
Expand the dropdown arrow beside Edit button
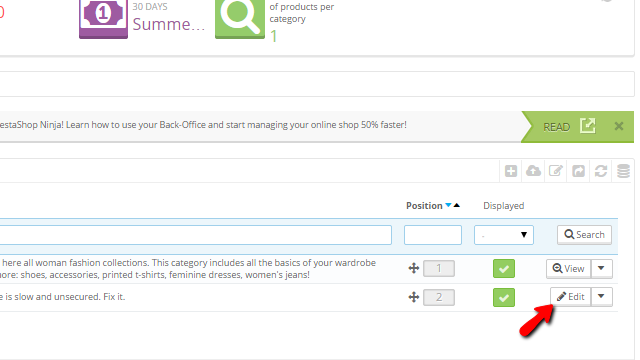[x=601, y=297]
